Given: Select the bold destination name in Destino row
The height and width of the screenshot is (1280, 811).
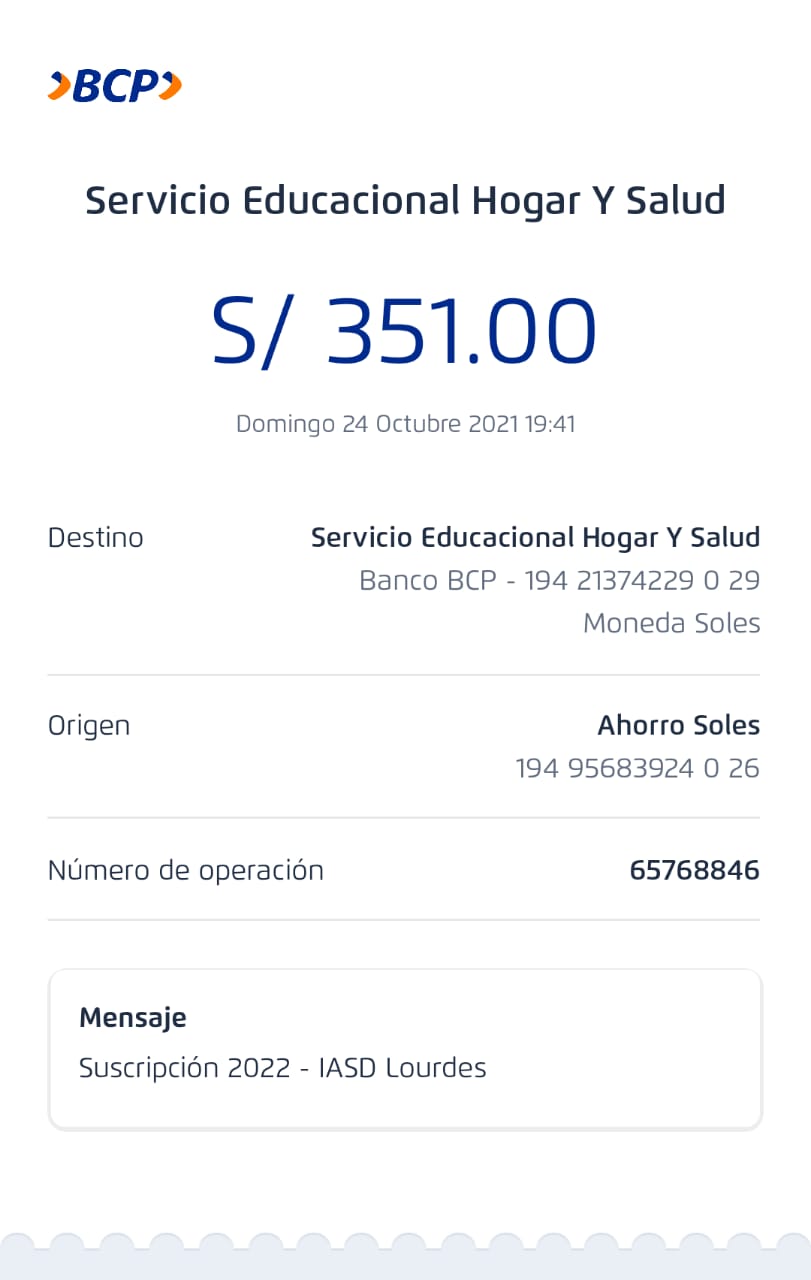Looking at the screenshot, I should [535, 538].
